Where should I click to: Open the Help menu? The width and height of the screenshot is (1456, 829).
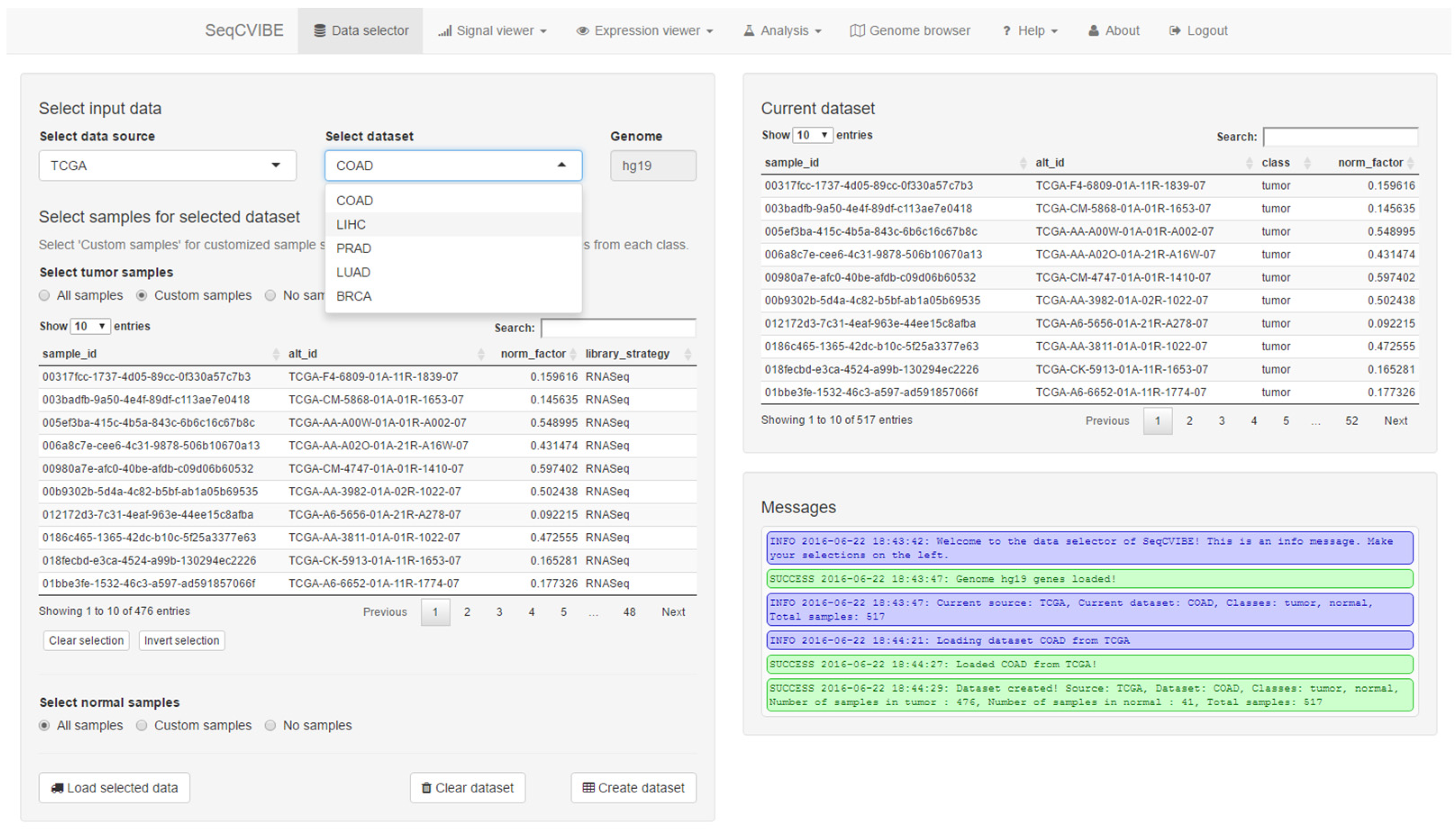(1031, 31)
